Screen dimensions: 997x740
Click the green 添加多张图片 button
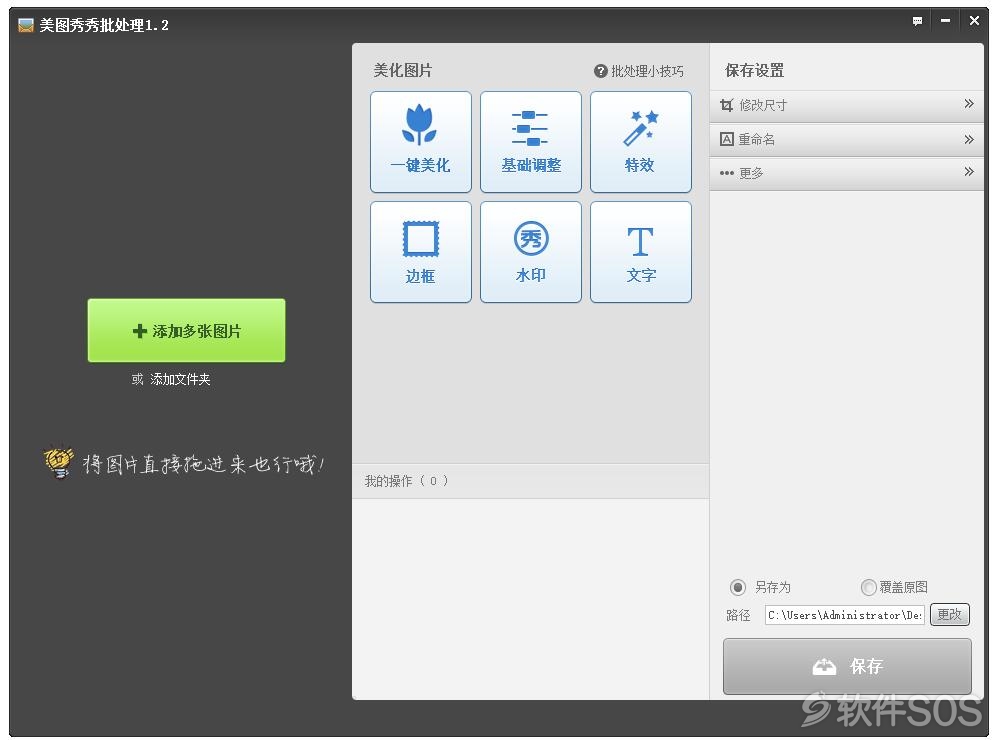pos(186,331)
